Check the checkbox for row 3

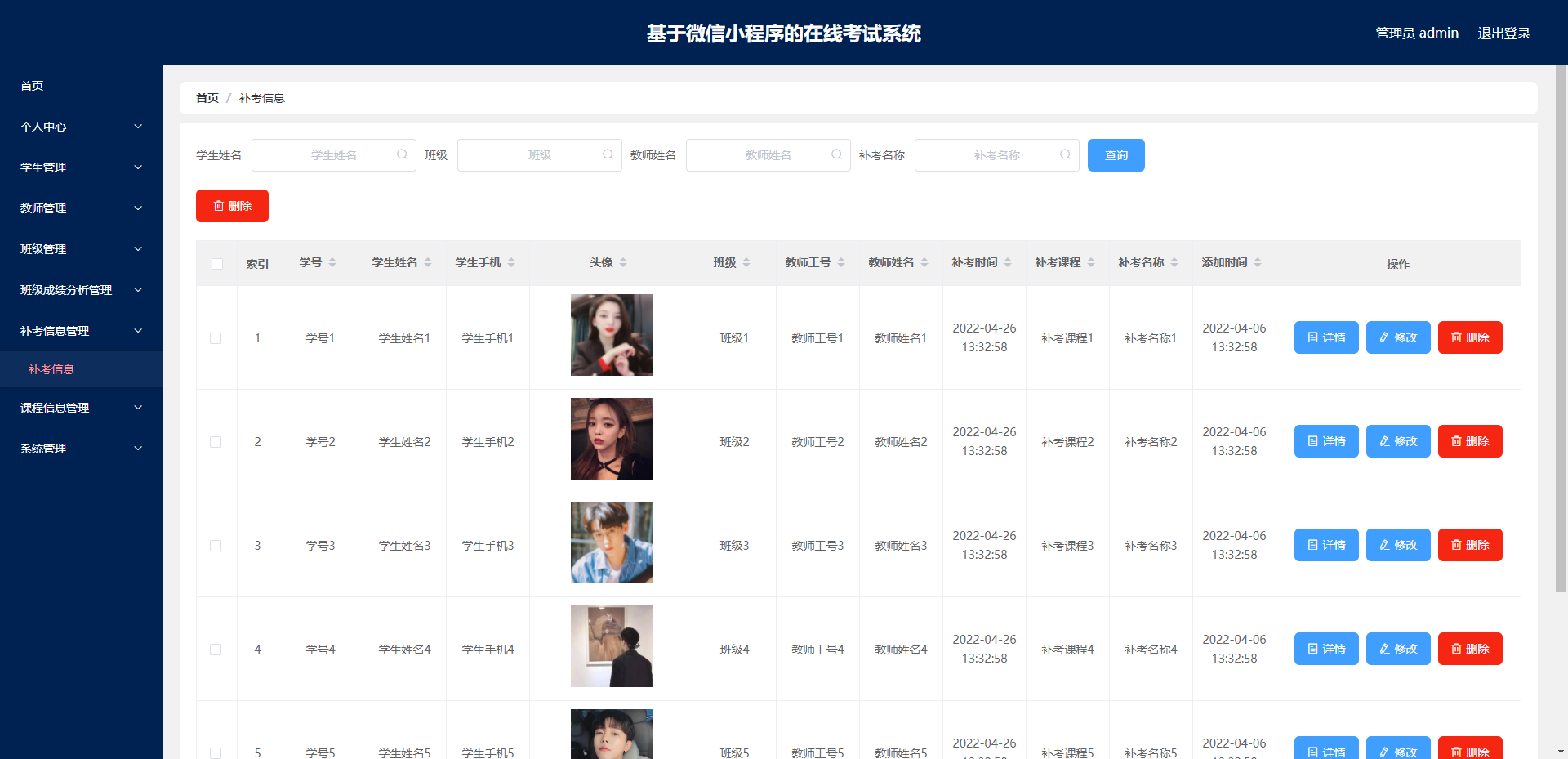[216, 546]
